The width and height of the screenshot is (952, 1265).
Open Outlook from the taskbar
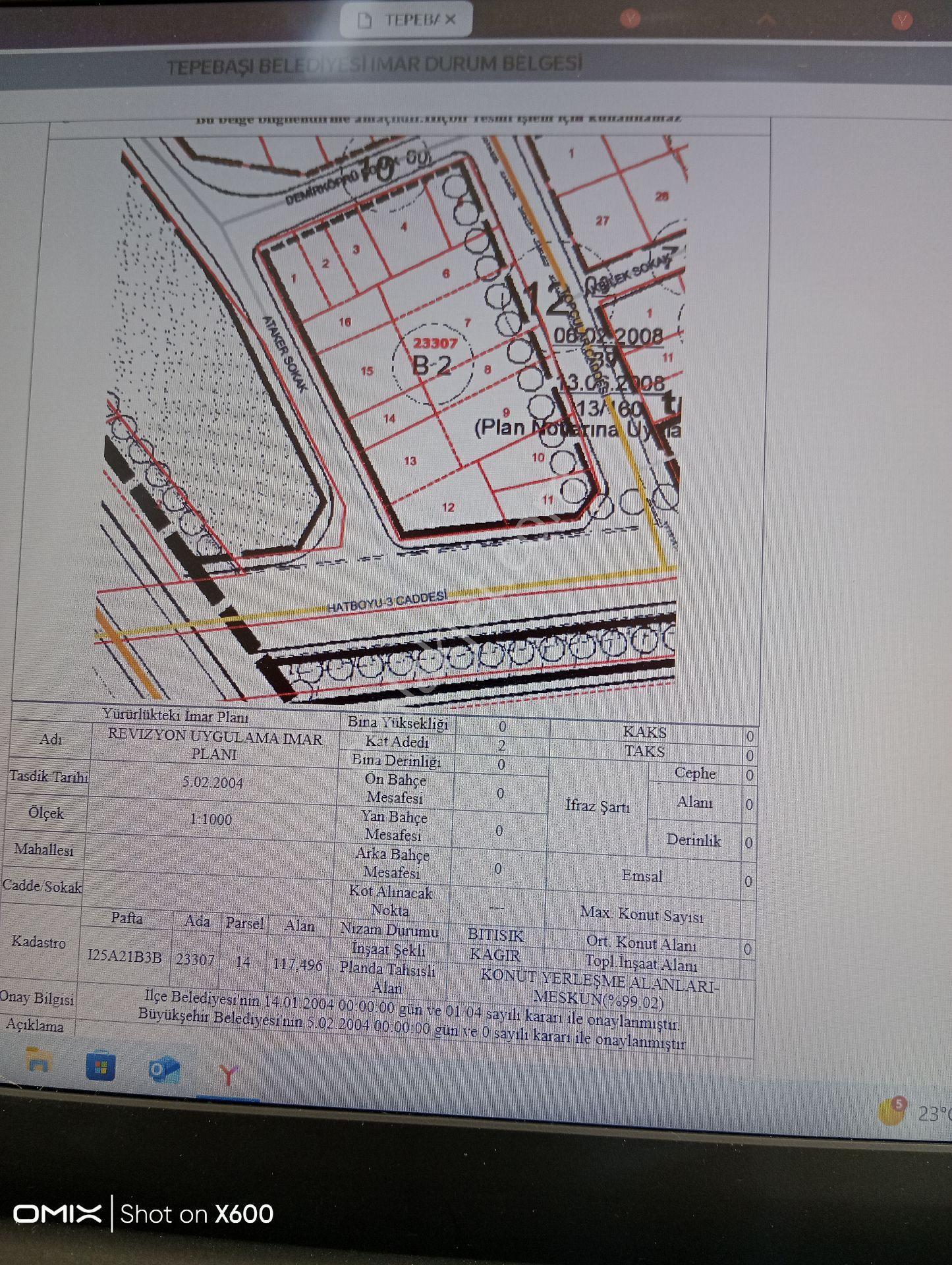[163, 1070]
